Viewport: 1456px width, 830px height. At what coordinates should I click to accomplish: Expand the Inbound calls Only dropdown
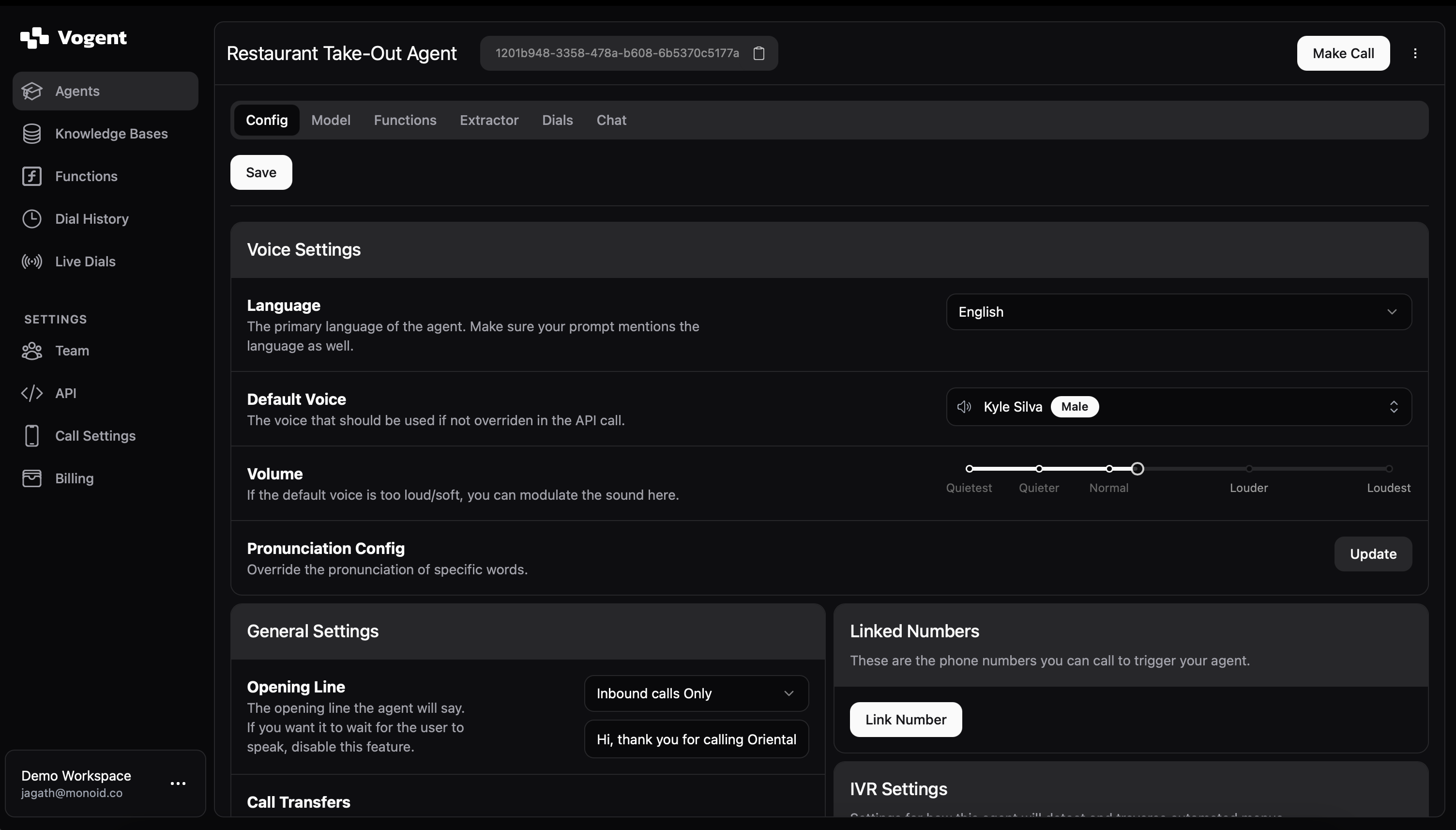pos(696,694)
